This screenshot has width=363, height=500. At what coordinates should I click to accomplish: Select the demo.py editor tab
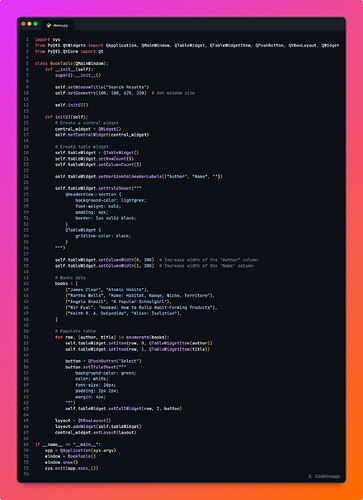pyautogui.click(x=57, y=25)
